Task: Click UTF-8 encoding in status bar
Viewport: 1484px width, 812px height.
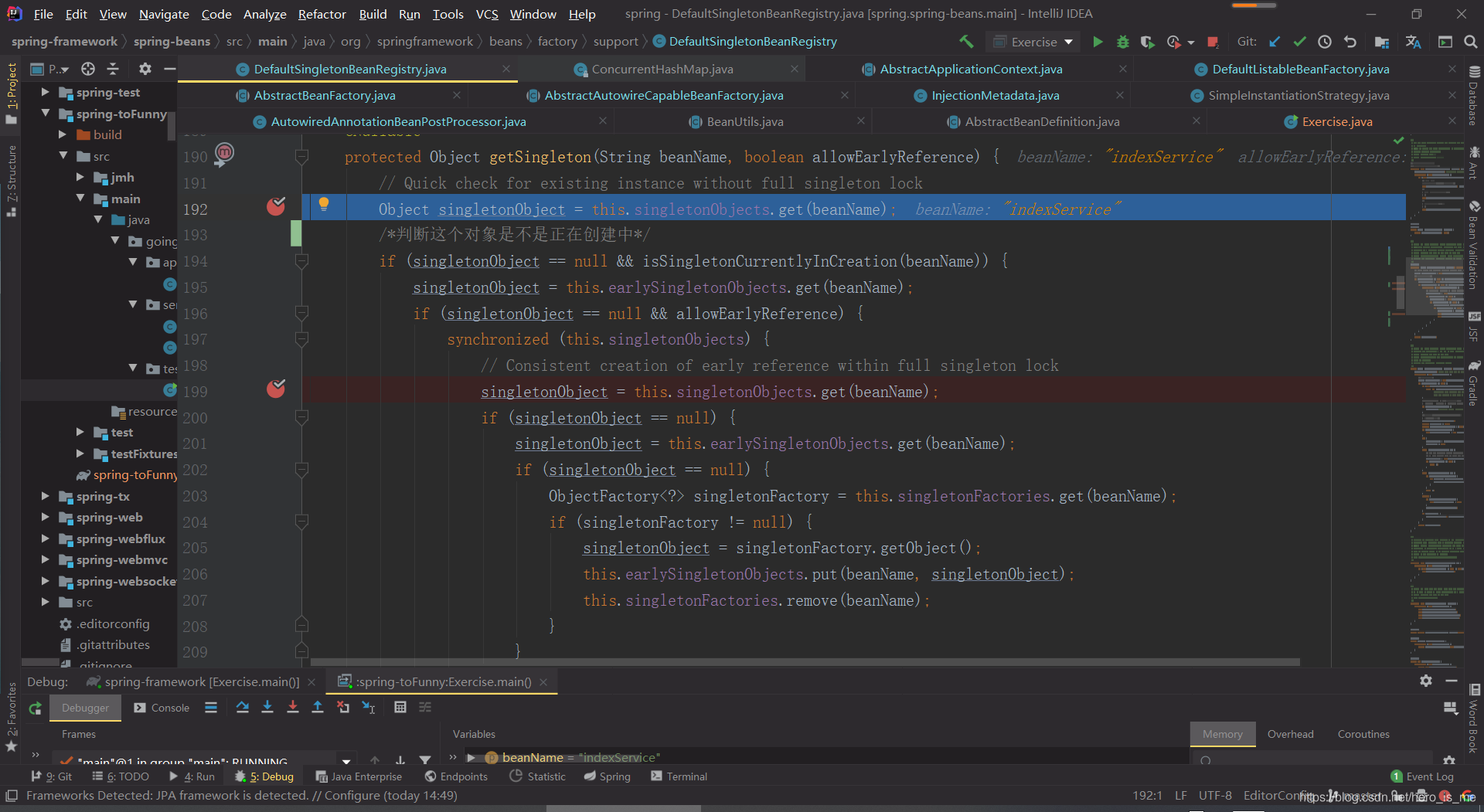Action: click(x=1215, y=796)
